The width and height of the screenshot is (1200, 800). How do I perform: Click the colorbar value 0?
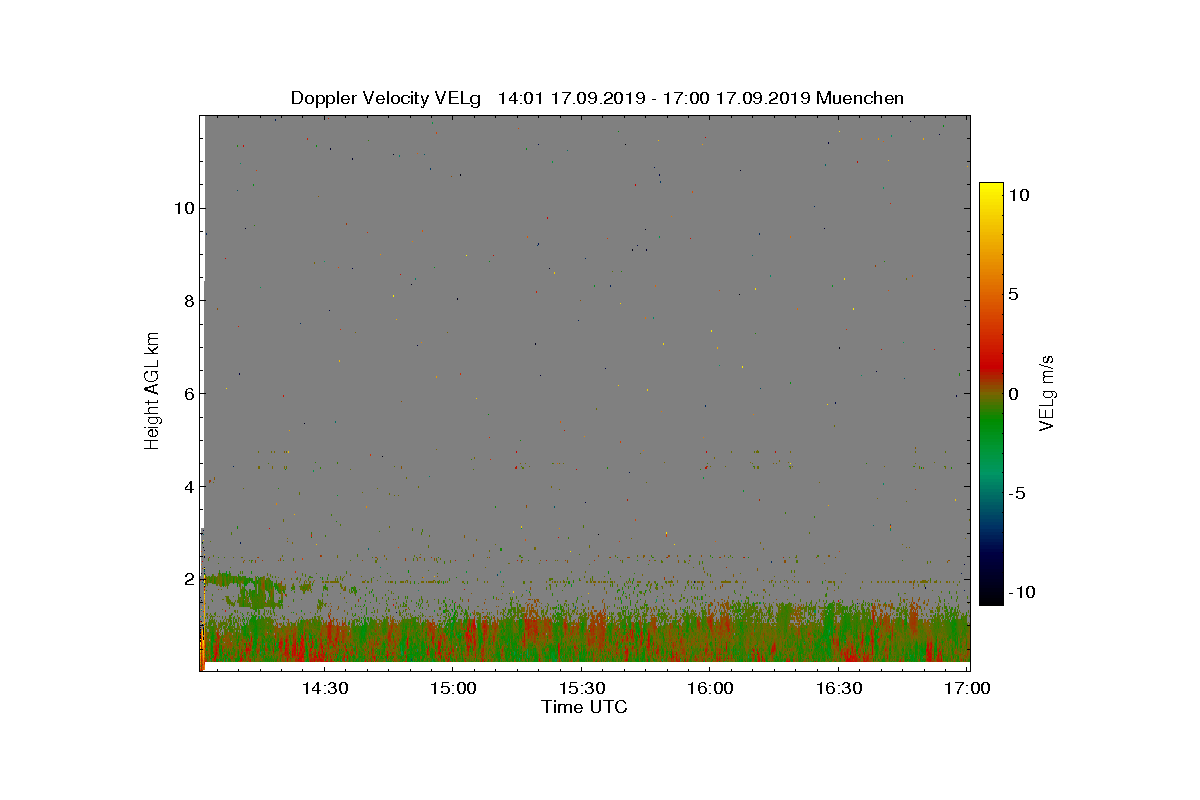[x=1013, y=394]
